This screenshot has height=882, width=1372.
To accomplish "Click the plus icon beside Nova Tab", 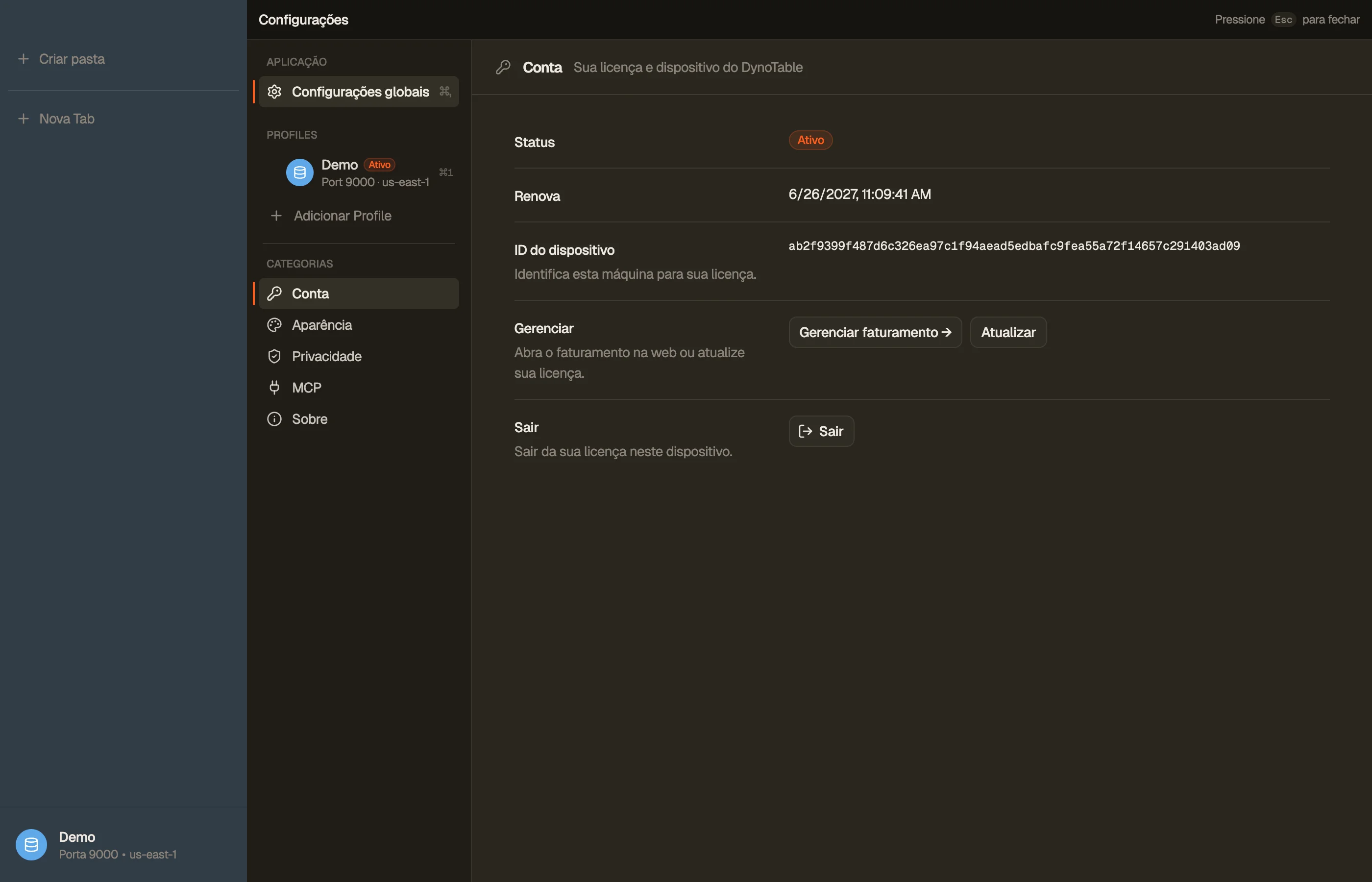I will pyautogui.click(x=24, y=119).
